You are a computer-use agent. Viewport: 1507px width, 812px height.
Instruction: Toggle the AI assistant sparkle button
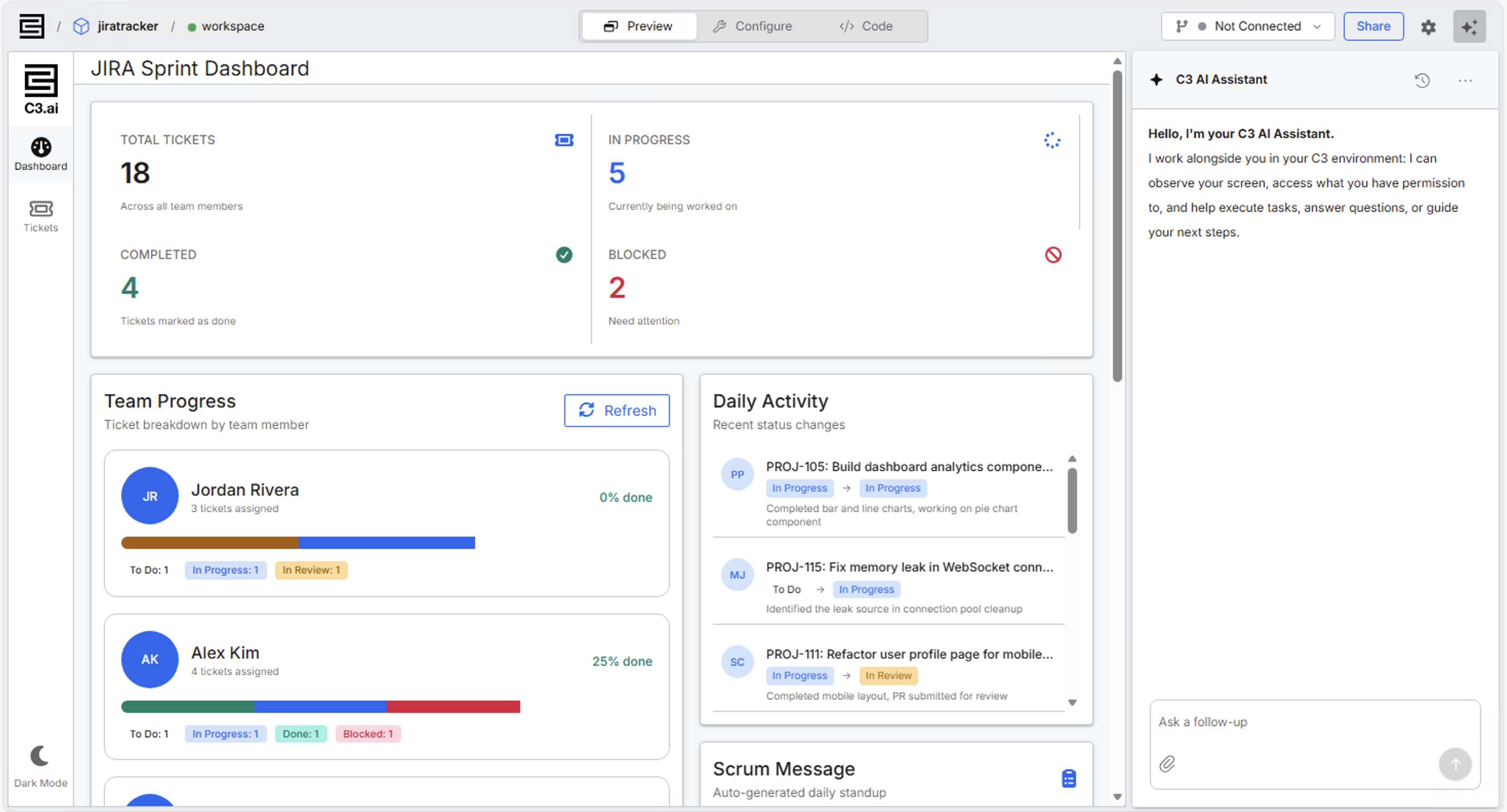click(1469, 27)
